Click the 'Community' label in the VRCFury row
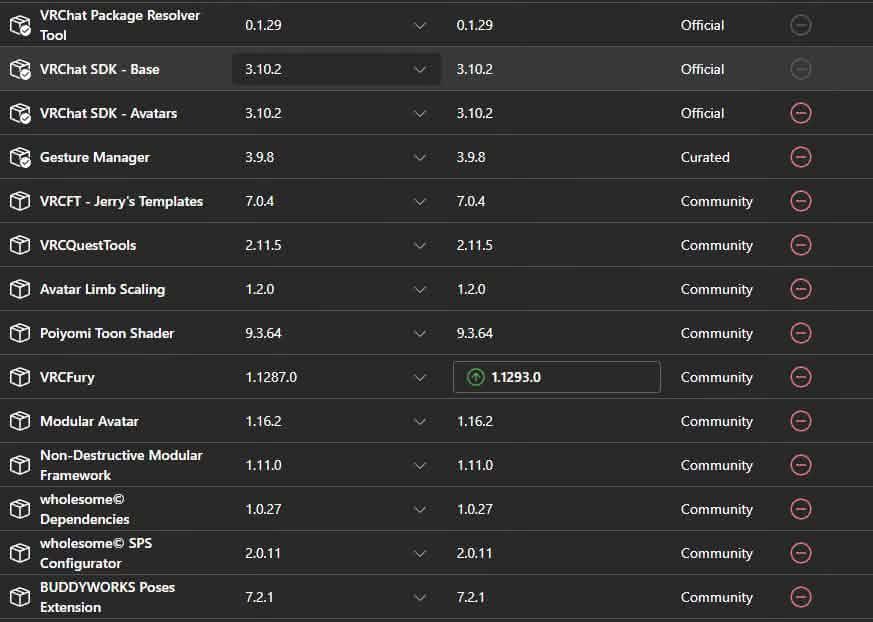Screen dimensions: 873x622 tap(717, 378)
